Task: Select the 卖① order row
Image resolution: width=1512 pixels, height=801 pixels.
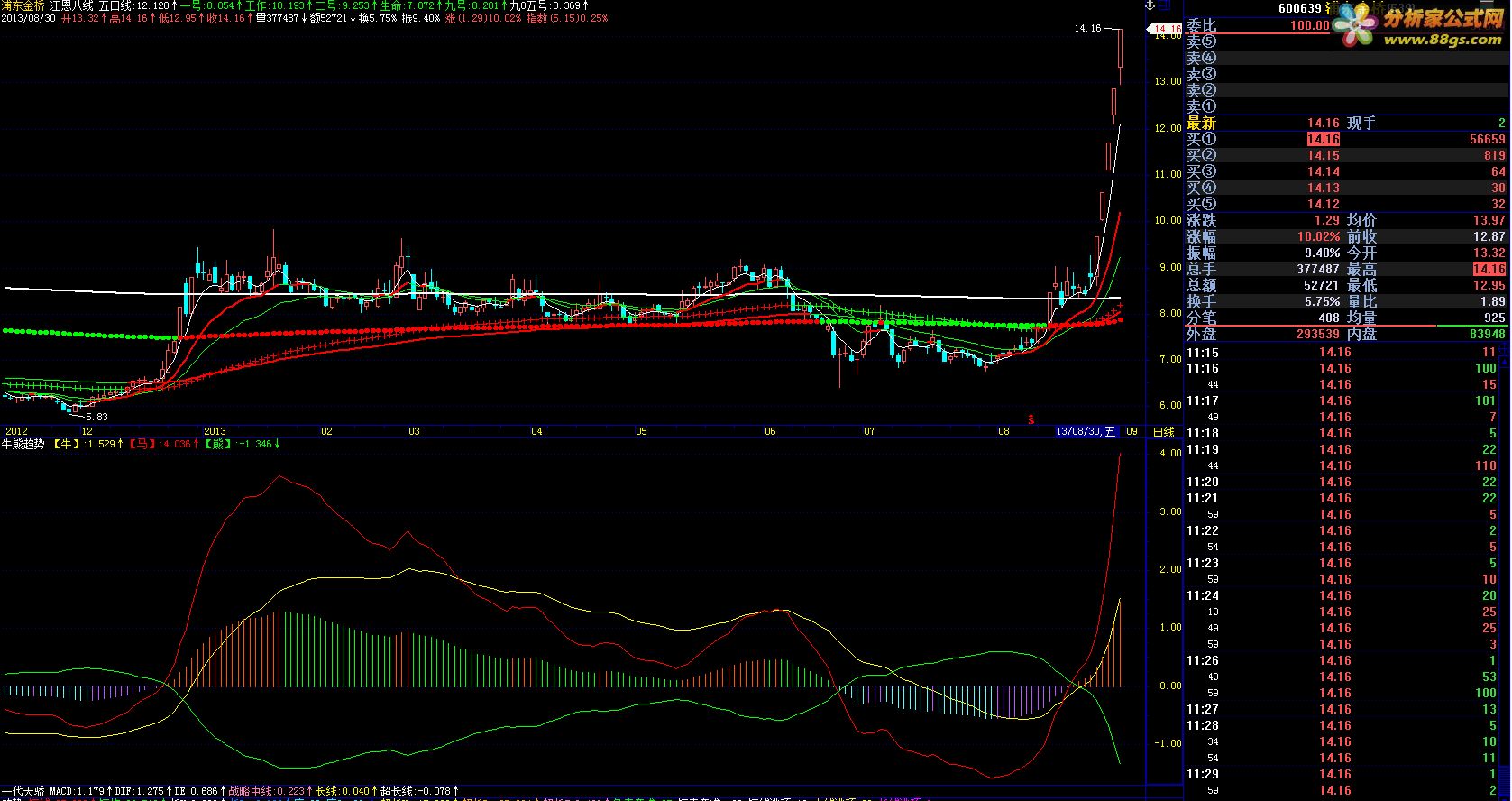Action: click(1347, 106)
